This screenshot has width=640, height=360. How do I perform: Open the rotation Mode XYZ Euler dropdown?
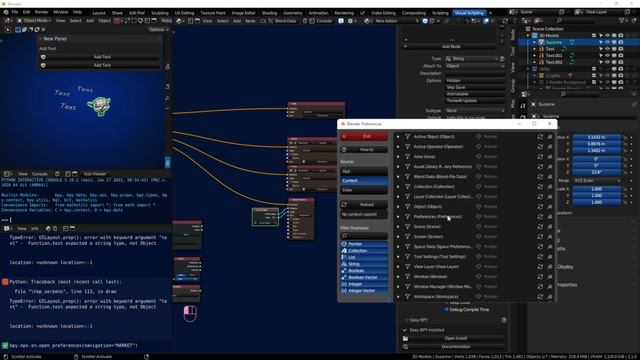pyautogui.click(x=596, y=180)
